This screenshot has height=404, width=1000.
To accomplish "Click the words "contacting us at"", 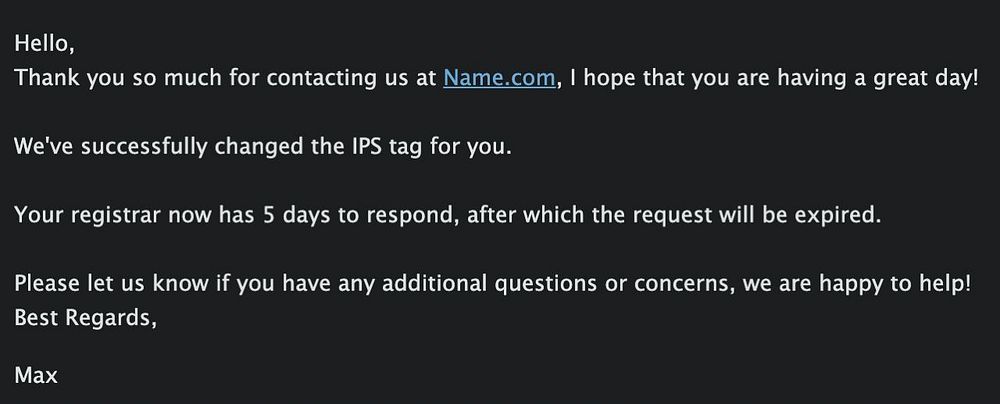I will 356,79.
